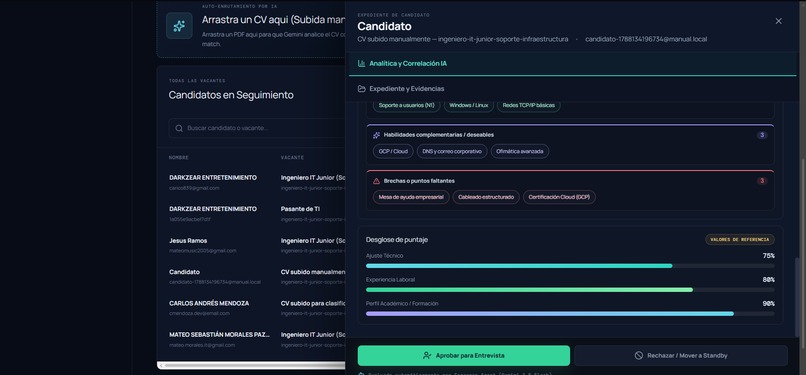Click the search magnifier icon

pyautogui.click(x=179, y=128)
